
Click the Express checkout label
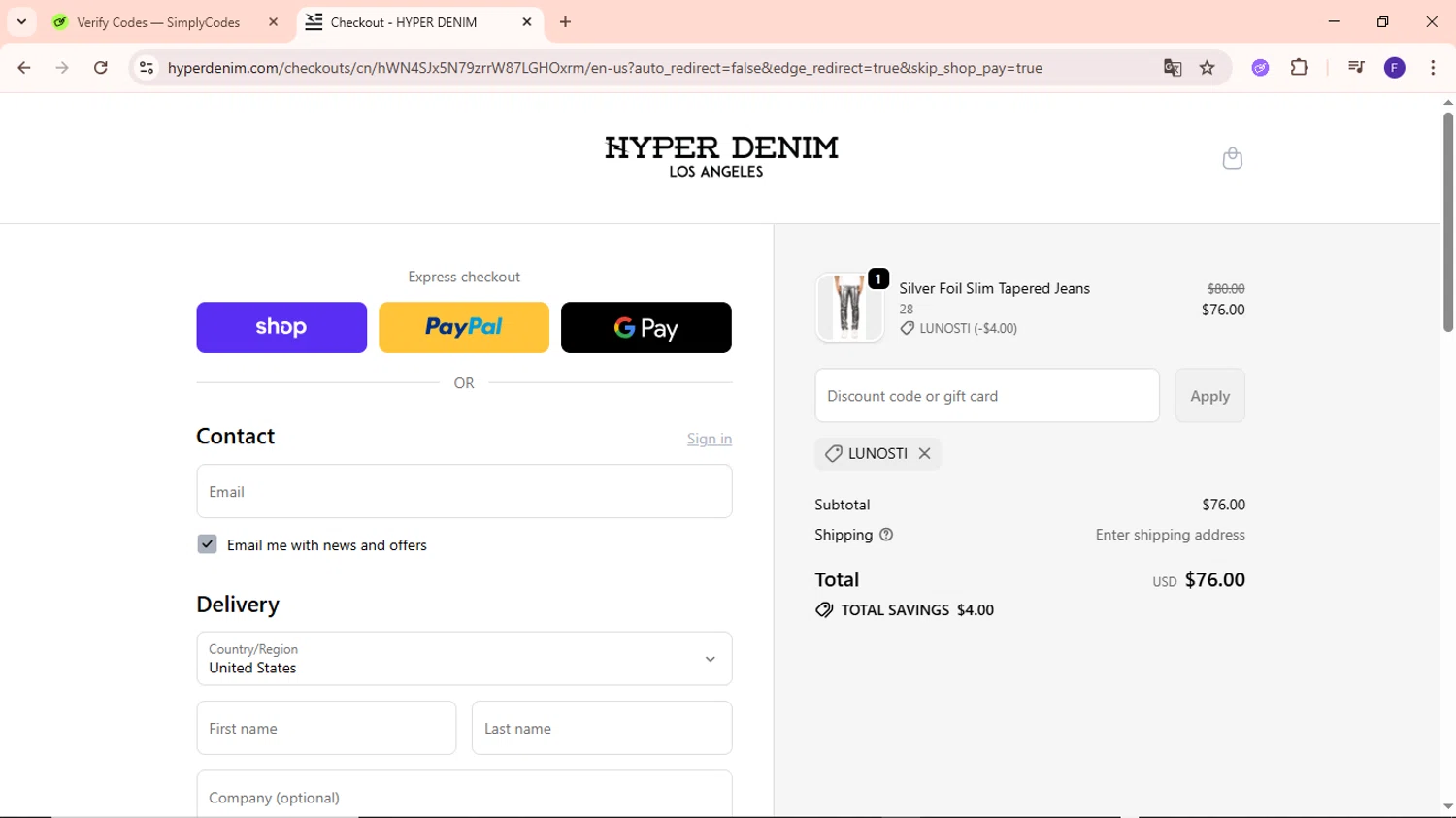464,277
